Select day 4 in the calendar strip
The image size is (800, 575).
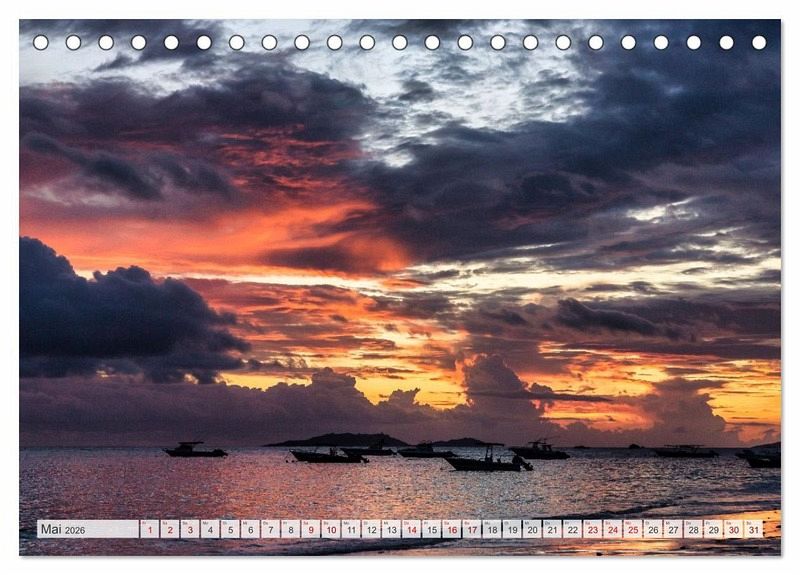[x=210, y=530]
